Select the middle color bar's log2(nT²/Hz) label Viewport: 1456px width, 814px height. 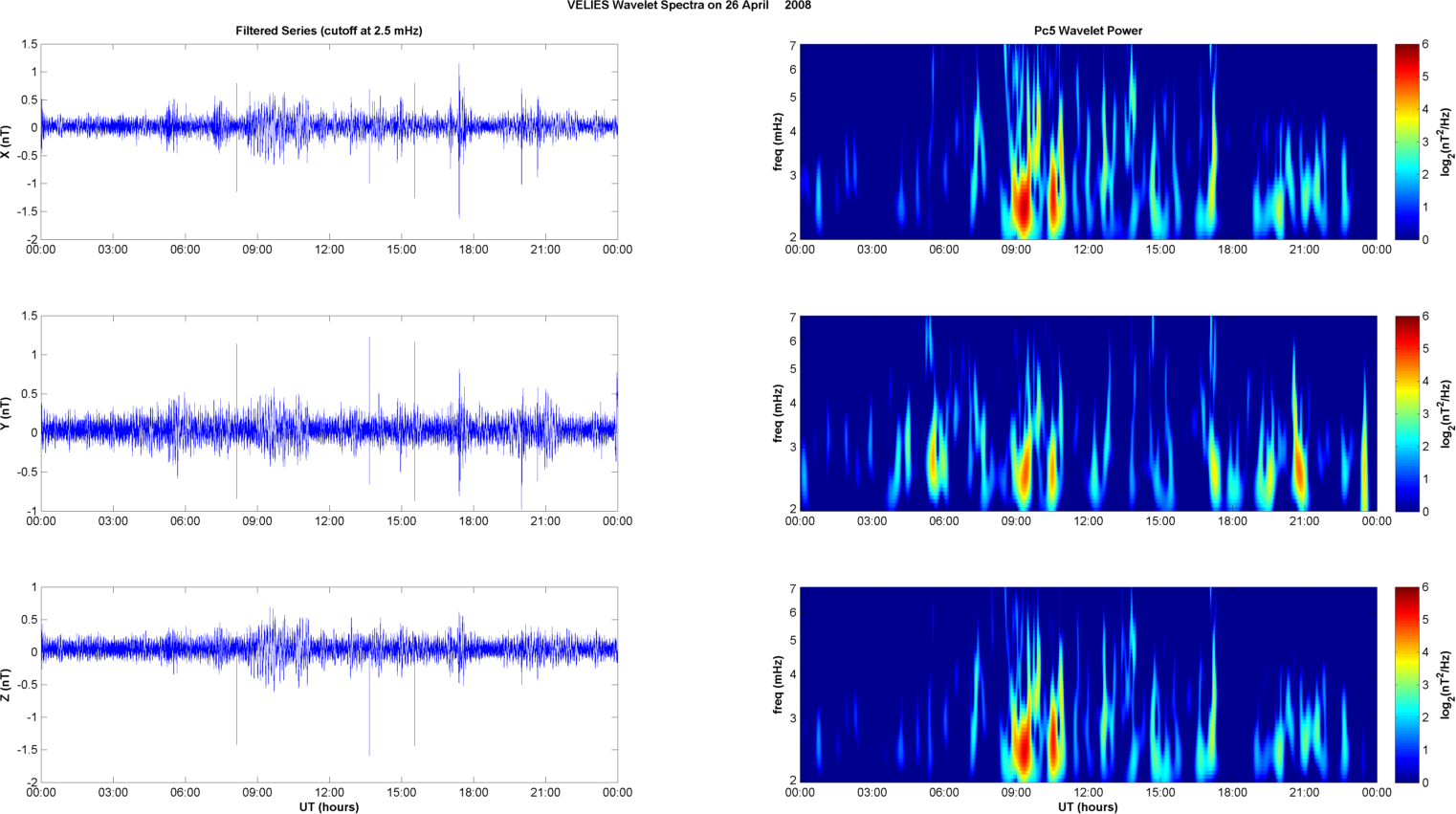(x=1448, y=413)
